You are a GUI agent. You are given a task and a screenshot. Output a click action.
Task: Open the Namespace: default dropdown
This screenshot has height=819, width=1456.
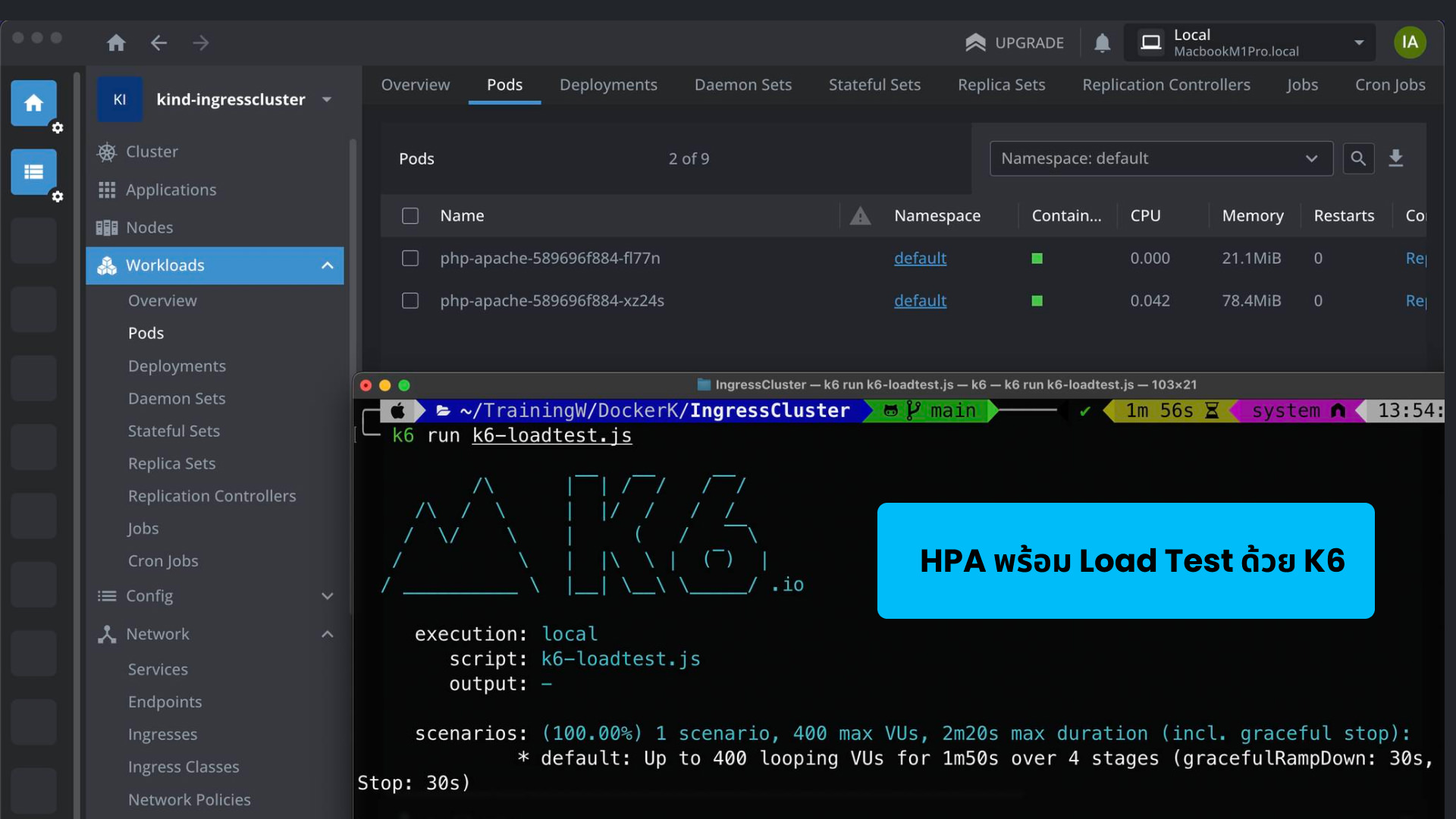click(x=1161, y=158)
